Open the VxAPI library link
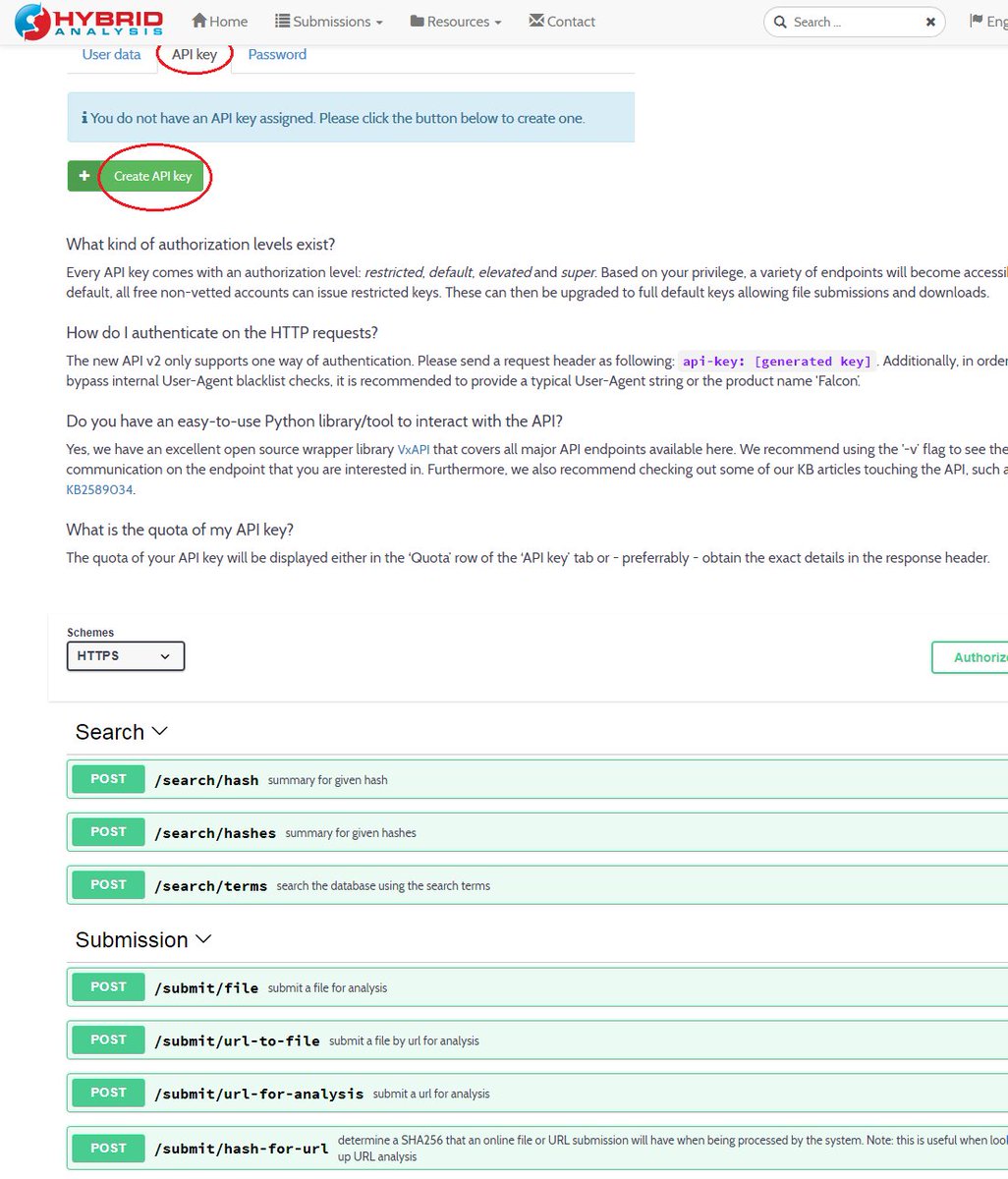 [x=414, y=449]
